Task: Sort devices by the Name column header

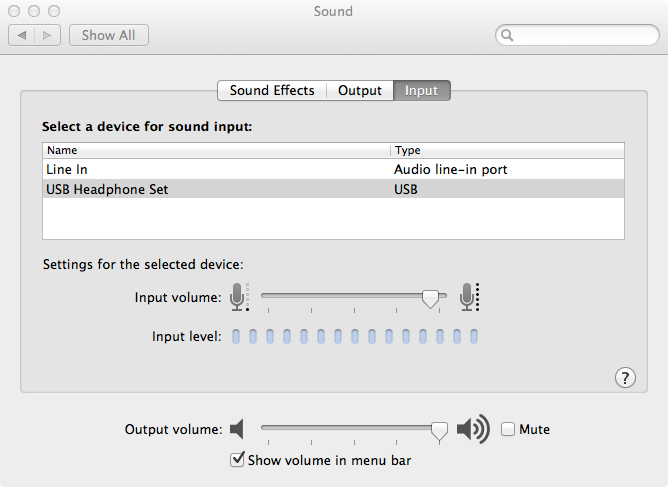Action: tap(216, 150)
